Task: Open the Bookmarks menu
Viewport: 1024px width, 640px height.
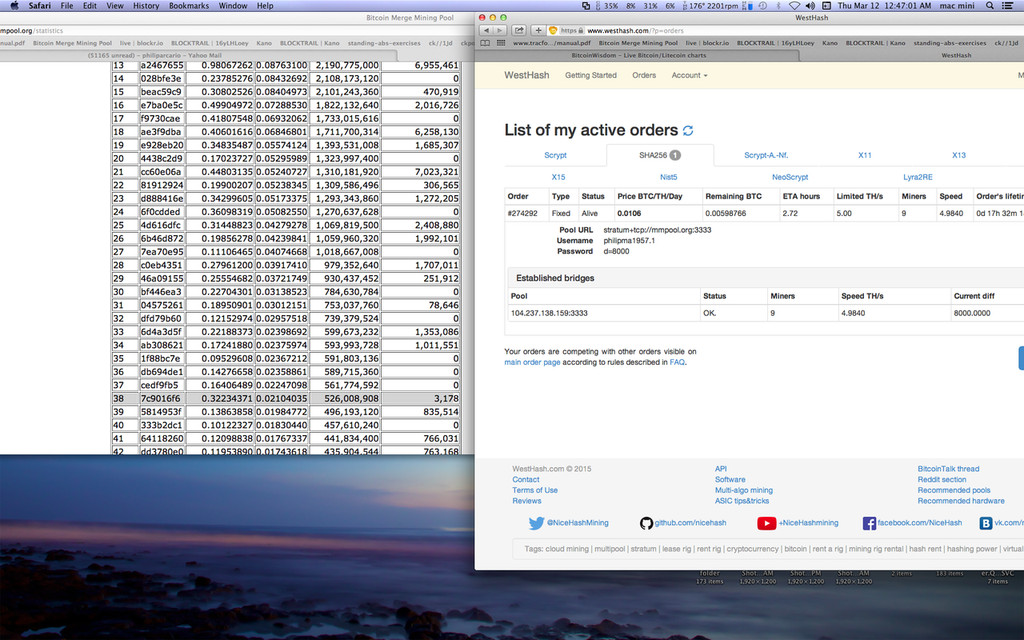Action: click(x=189, y=5)
